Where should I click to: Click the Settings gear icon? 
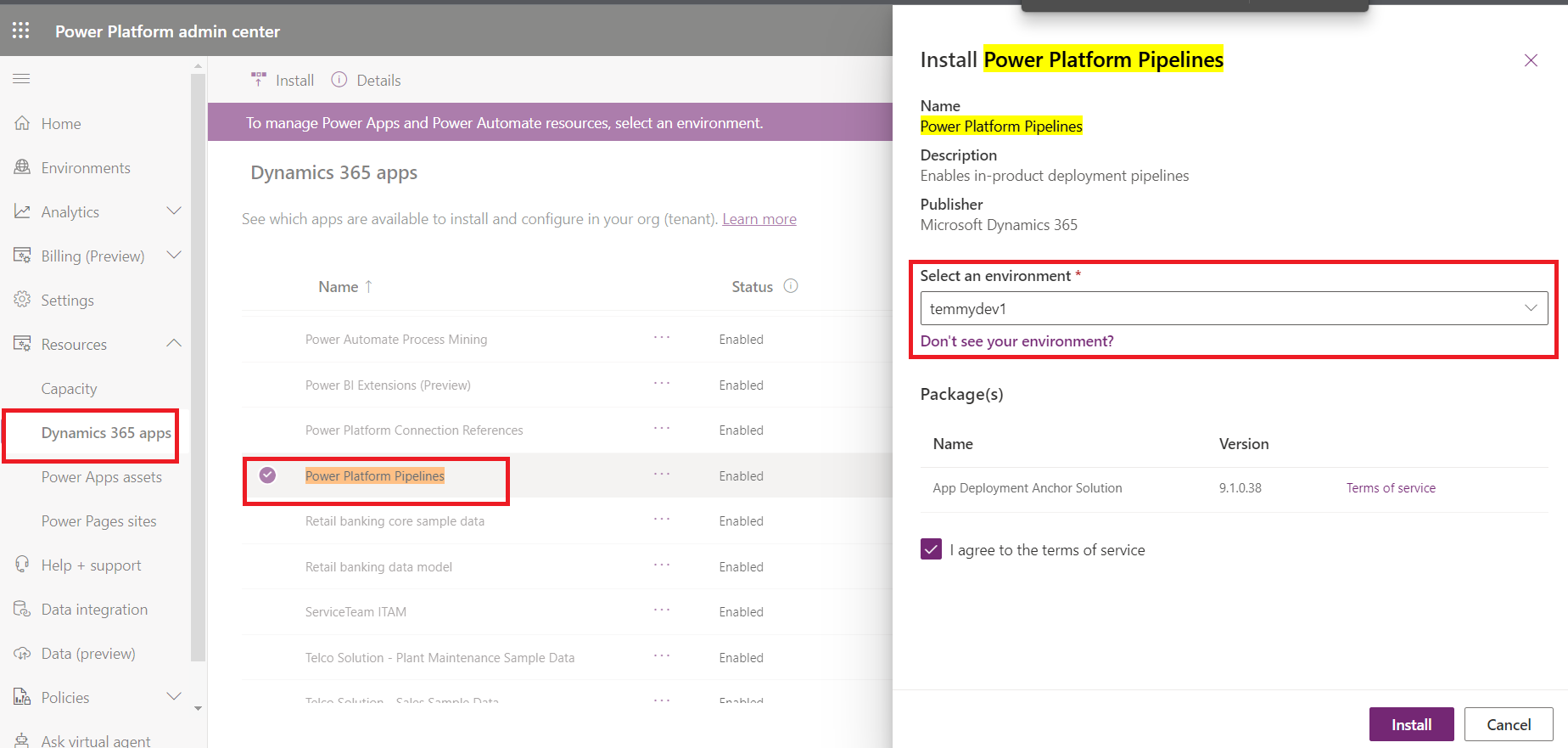pyautogui.click(x=23, y=300)
